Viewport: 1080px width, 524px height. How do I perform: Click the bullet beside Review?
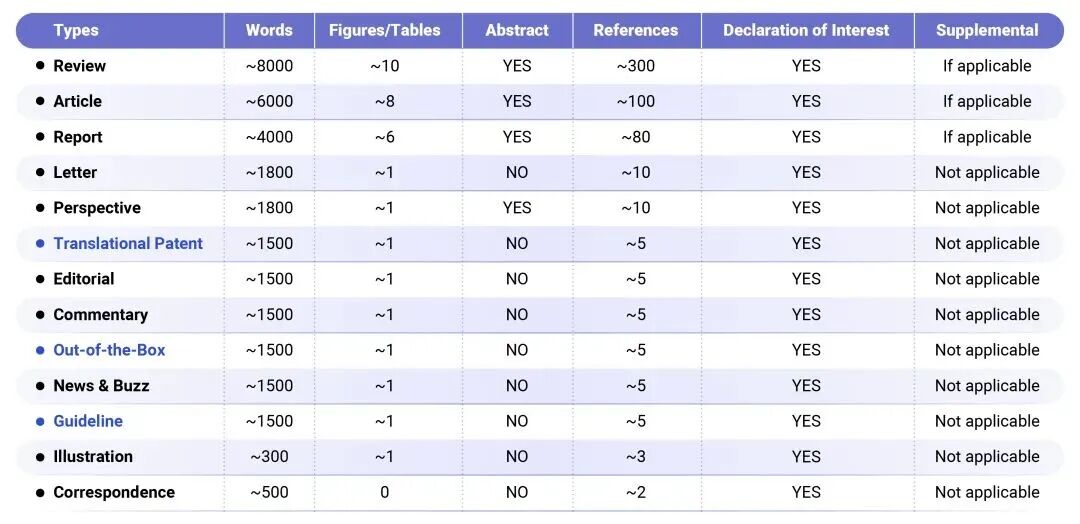click(x=40, y=66)
